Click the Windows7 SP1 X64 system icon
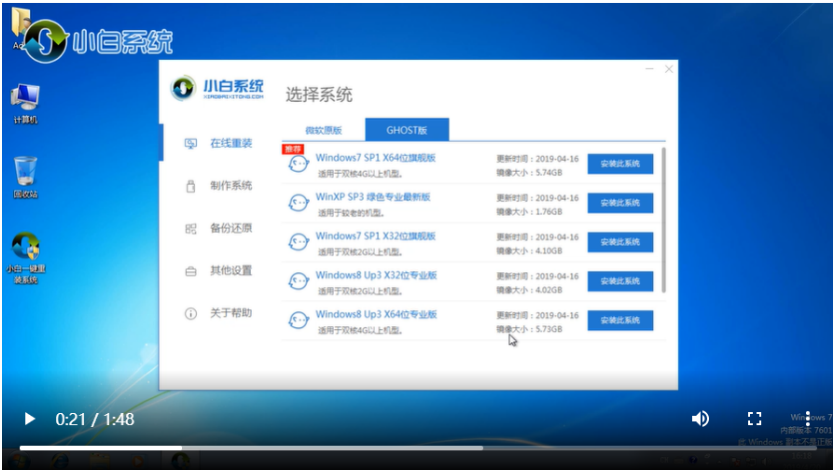This screenshot has height=470, width=836. (297, 164)
